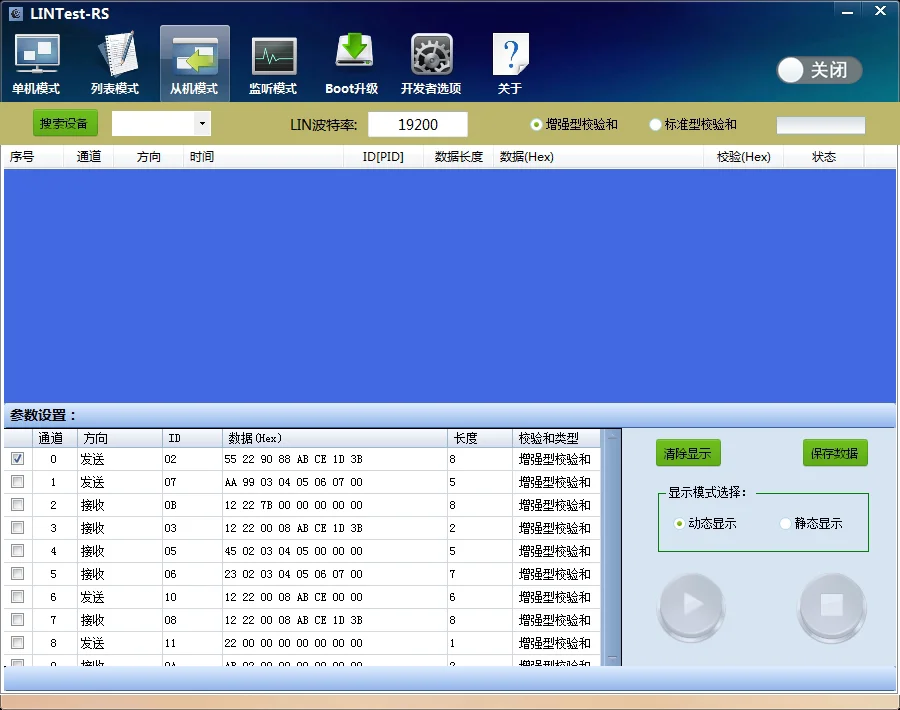Image resolution: width=900 pixels, height=710 pixels.
Task: Click 发送 direction cell of channel 1
Action: coord(93,482)
